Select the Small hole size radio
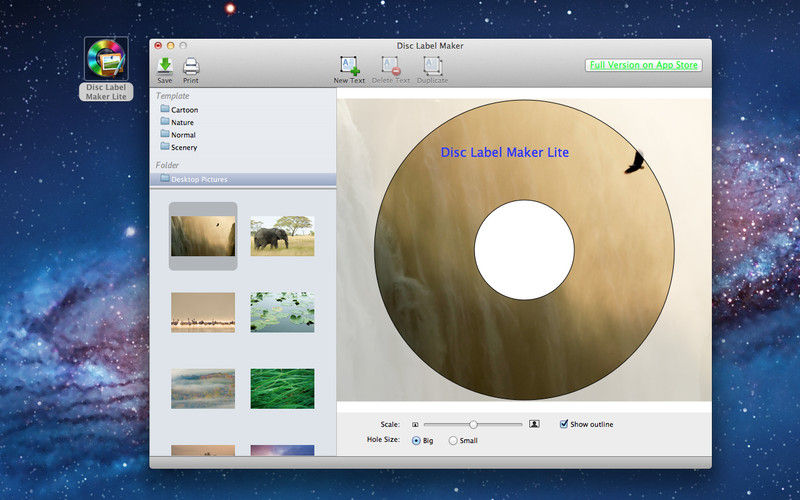 point(453,440)
